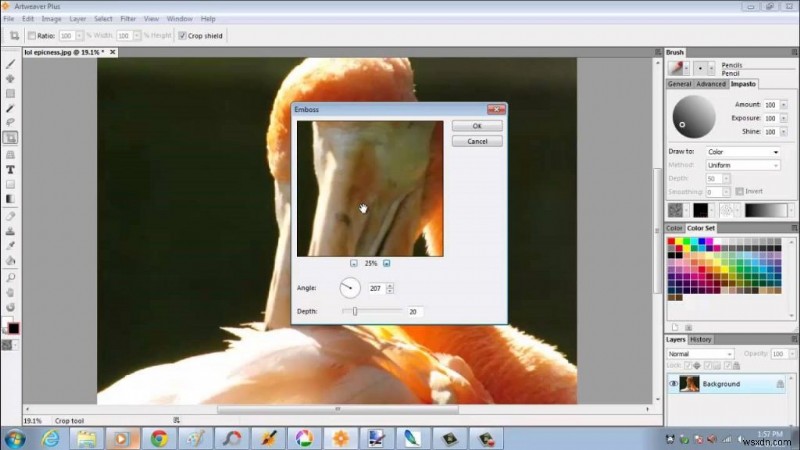800x450 pixels.
Task: Switch to the Color tab
Action: pyautogui.click(x=674, y=228)
